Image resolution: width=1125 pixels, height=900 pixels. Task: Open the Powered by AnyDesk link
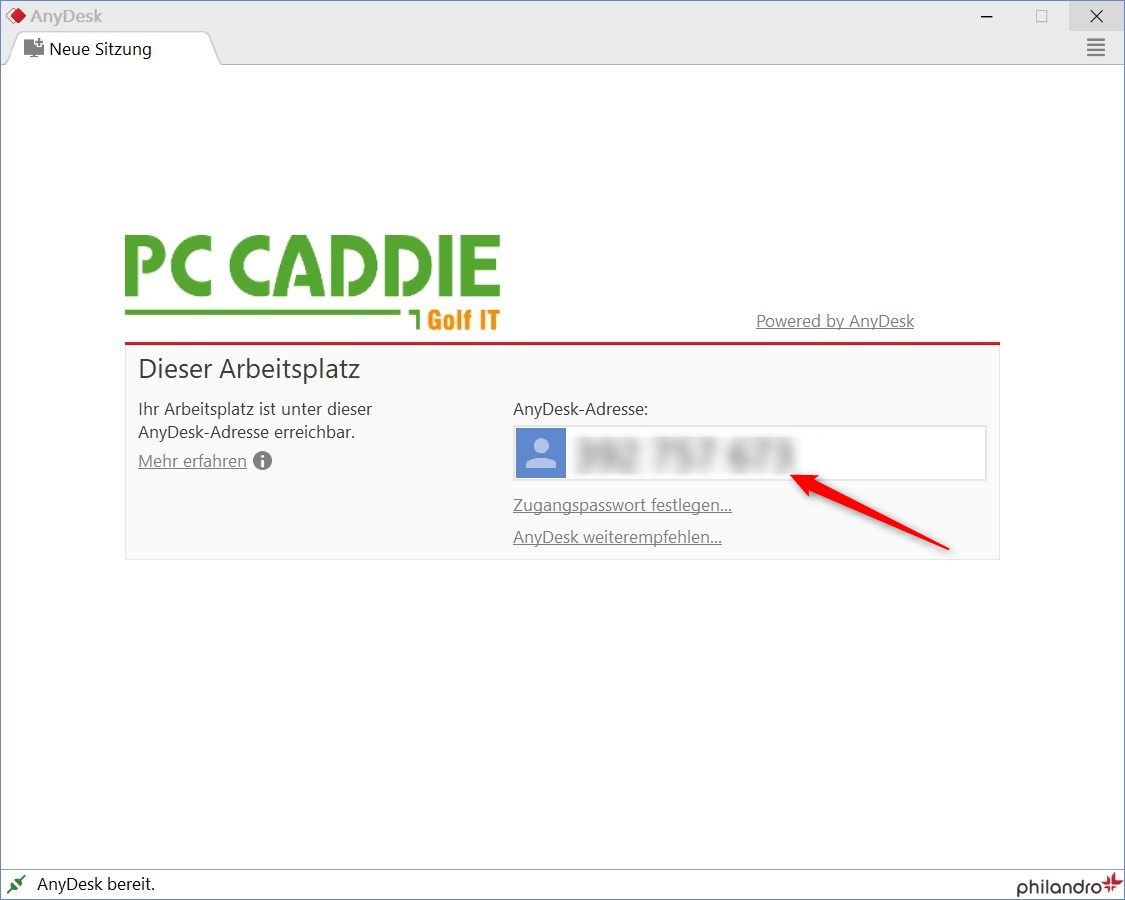834,321
